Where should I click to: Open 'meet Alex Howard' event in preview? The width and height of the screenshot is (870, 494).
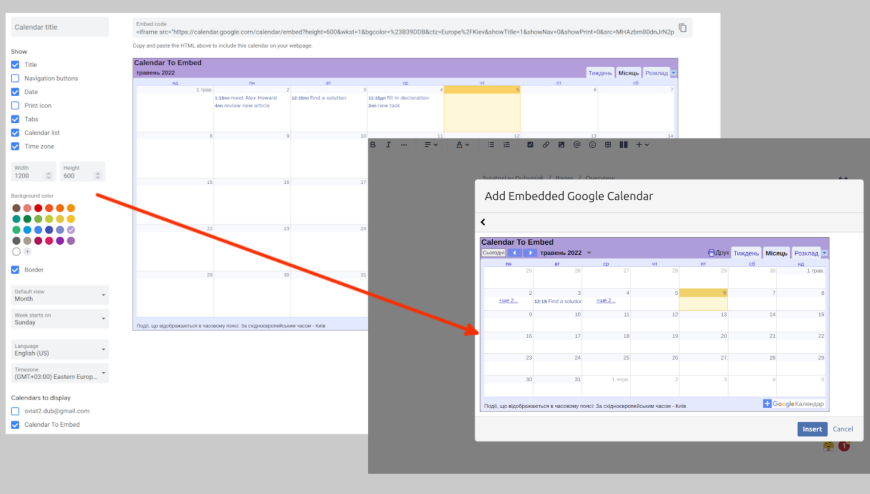(x=246, y=98)
